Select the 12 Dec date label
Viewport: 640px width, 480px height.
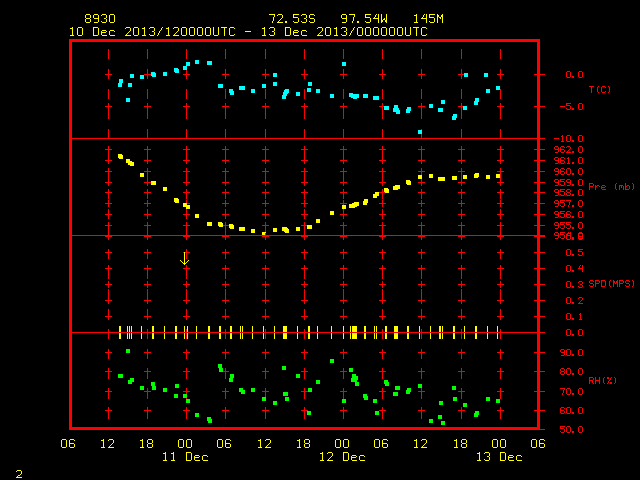[342, 457]
